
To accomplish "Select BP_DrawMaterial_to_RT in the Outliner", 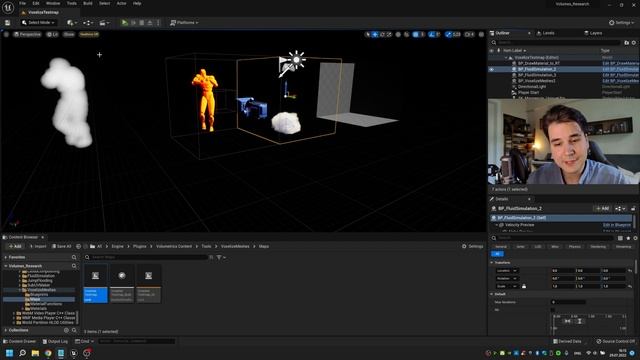I will [x=538, y=64].
